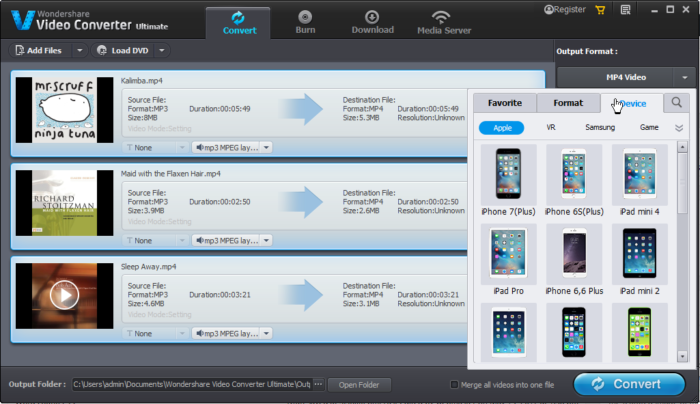
Task: Expand more device categories chevron
Action: coord(679,128)
